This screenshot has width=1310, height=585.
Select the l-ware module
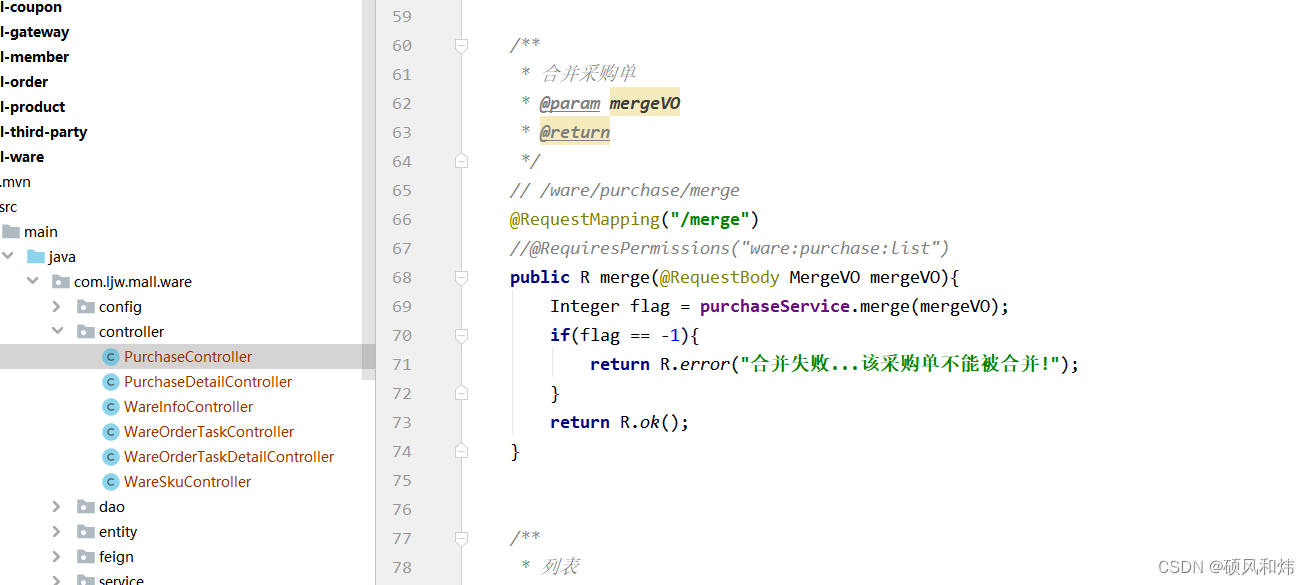pos(22,157)
